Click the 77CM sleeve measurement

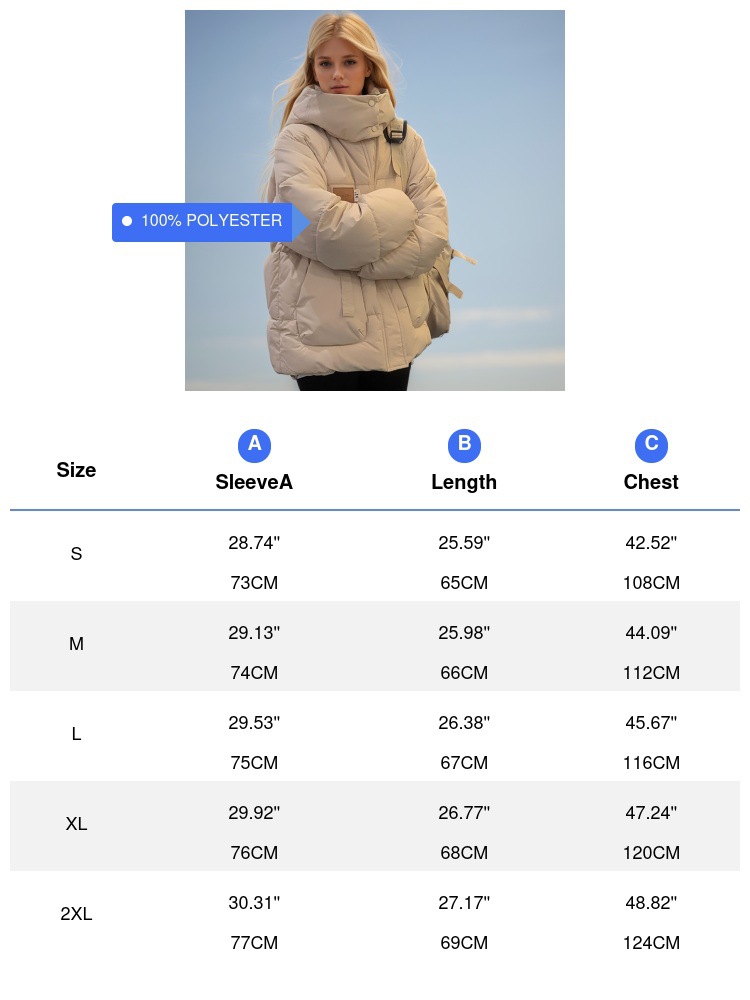pos(254,943)
